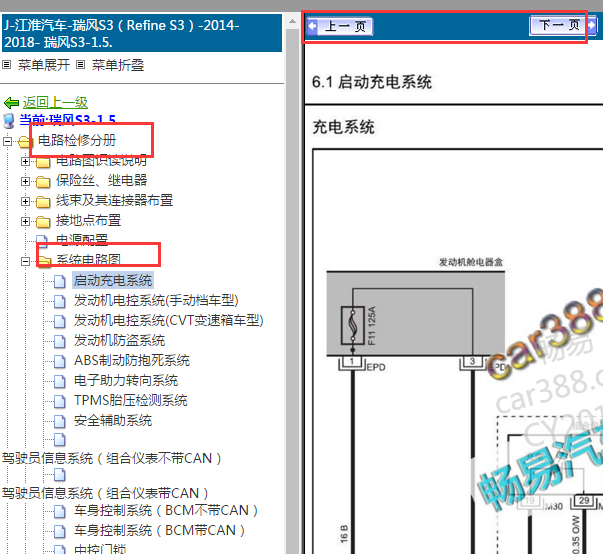Click page icon beside 发动机电控系统(CVT变速箱车型)
Viewport: 603px width, 554px height.
click(x=60, y=321)
